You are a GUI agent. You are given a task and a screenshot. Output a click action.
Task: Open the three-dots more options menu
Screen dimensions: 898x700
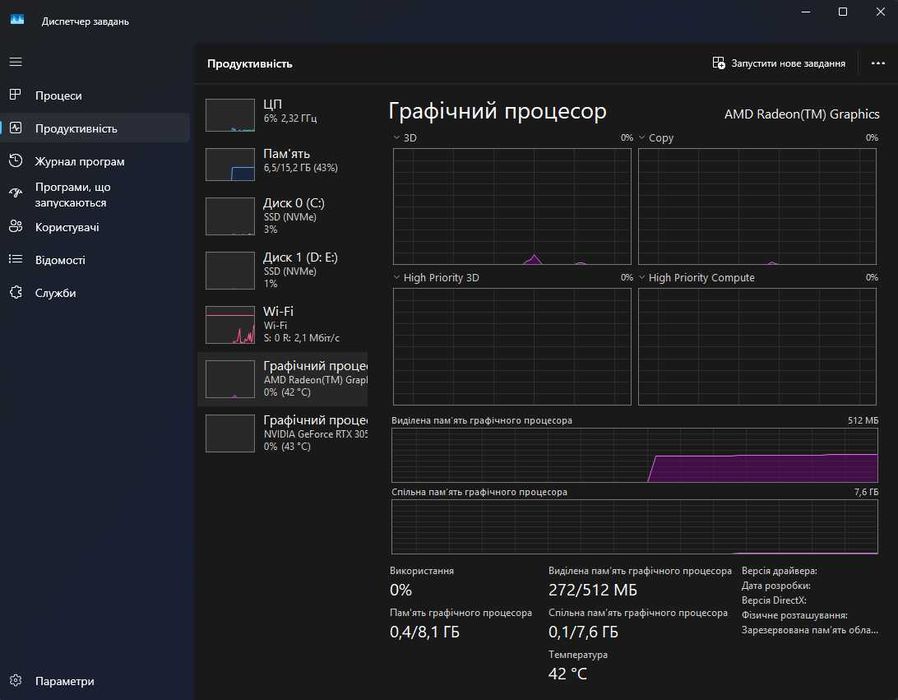click(x=878, y=63)
